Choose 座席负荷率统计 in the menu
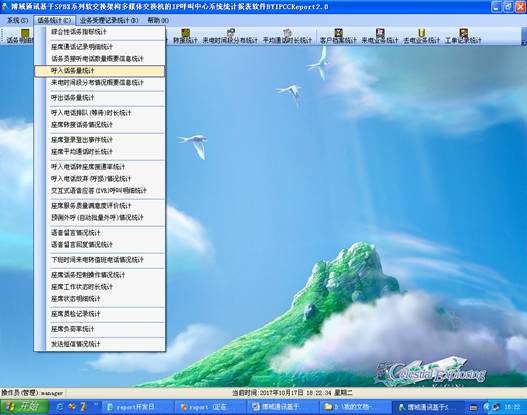The width and height of the screenshot is (527, 415). click(99, 329)
